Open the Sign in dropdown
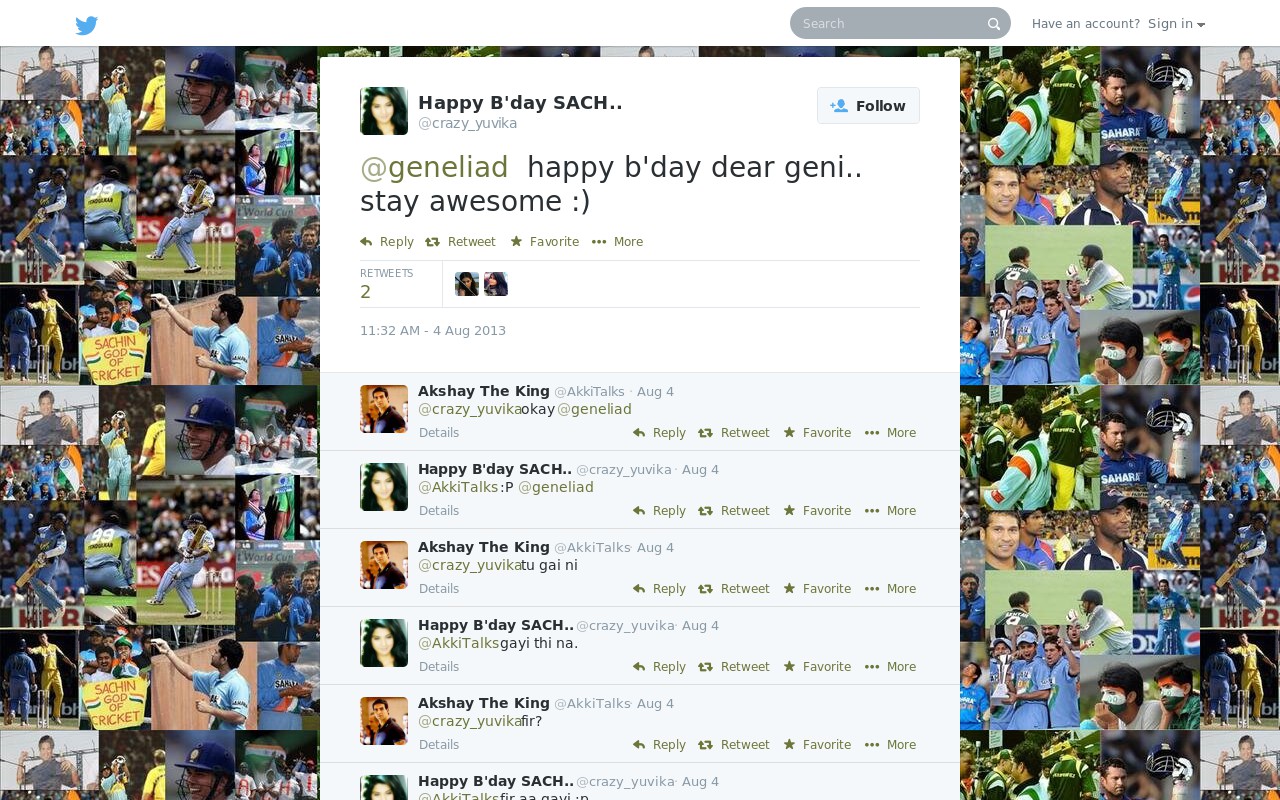Screen dimensions: 1280x800 click(x=1176, y=24)
